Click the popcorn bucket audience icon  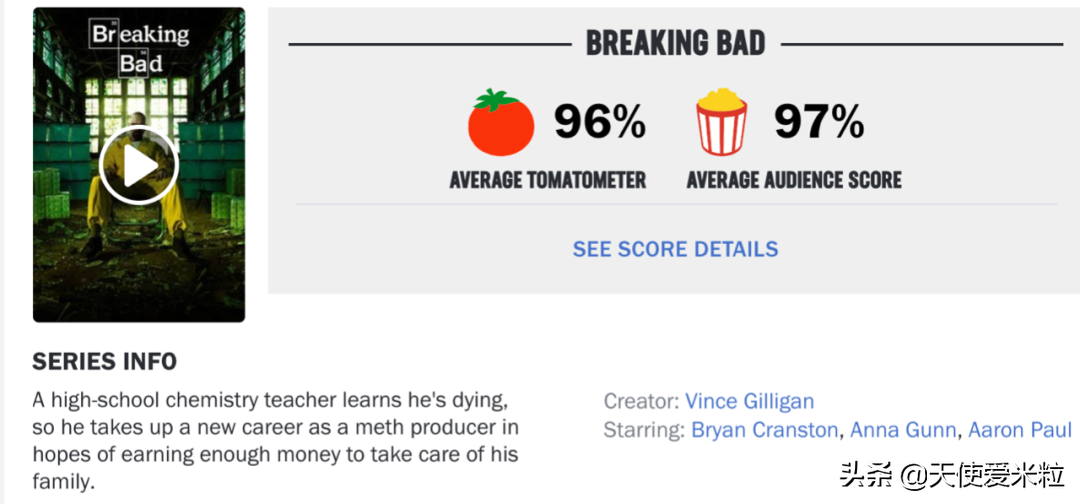coord(722,122)
